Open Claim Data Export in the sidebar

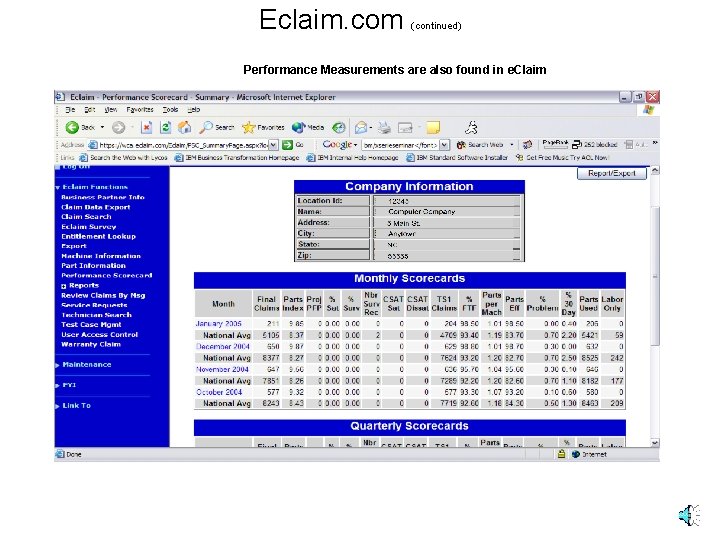(96, 207)
